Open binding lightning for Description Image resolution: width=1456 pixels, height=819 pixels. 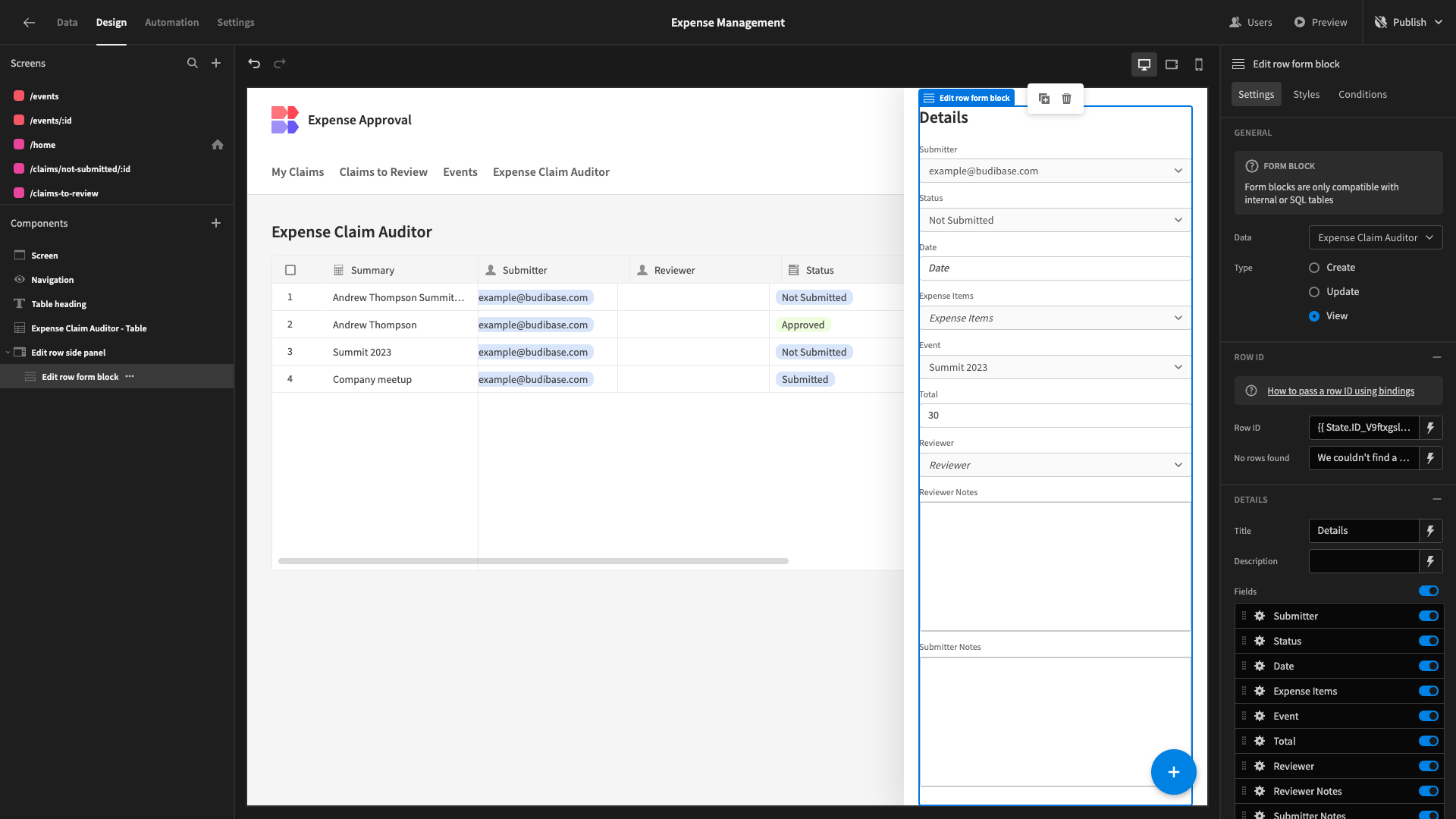tap(1431, 561)
